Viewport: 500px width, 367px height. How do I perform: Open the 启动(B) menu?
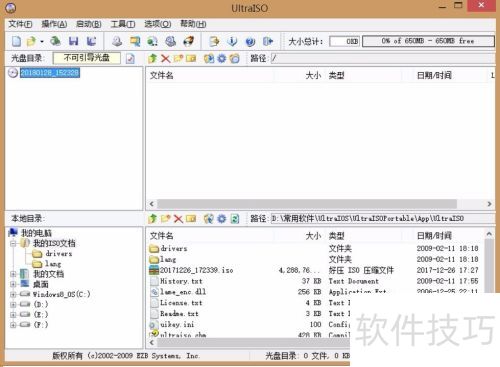click(89, 24)
